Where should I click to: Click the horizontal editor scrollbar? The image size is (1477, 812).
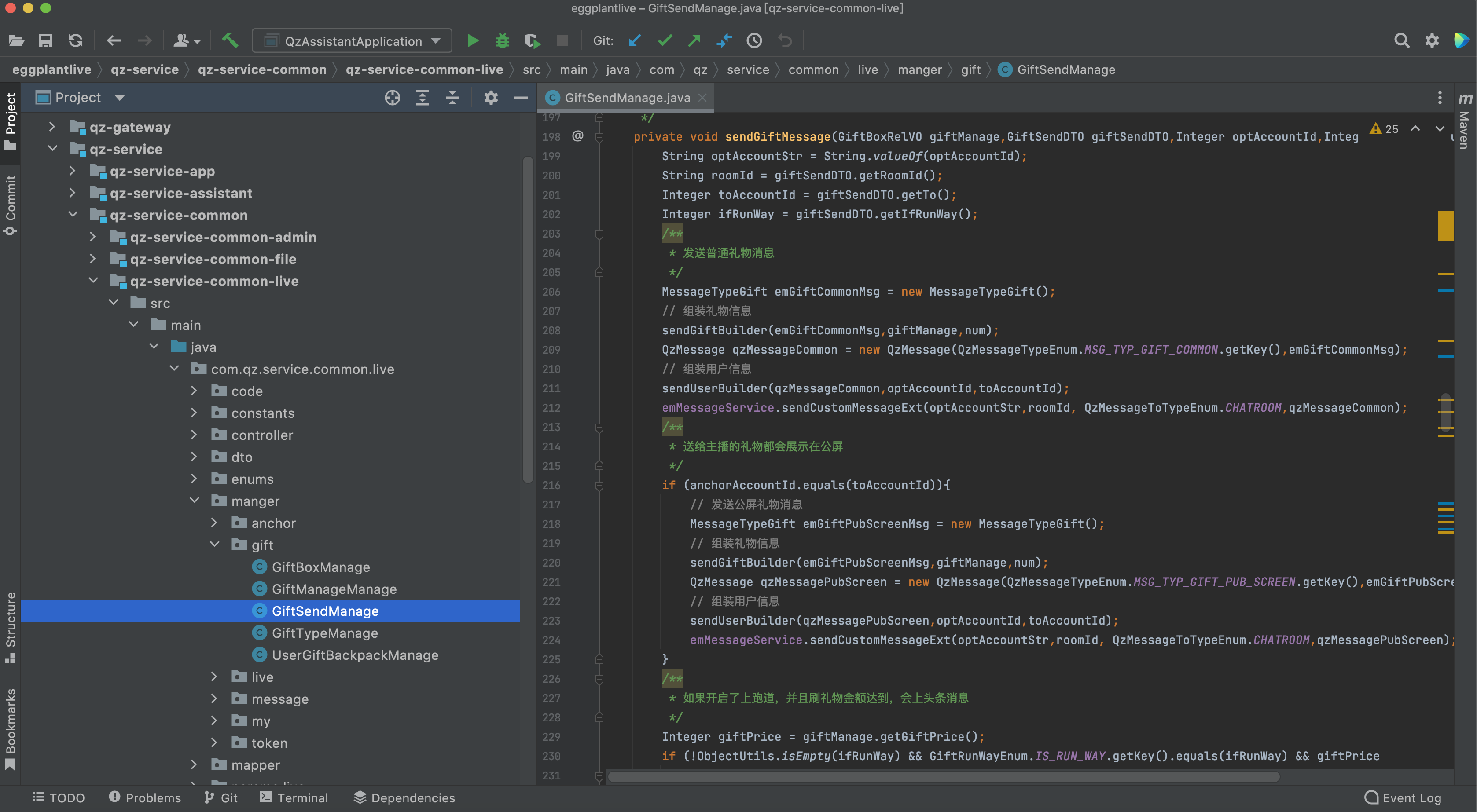point(943,776)
